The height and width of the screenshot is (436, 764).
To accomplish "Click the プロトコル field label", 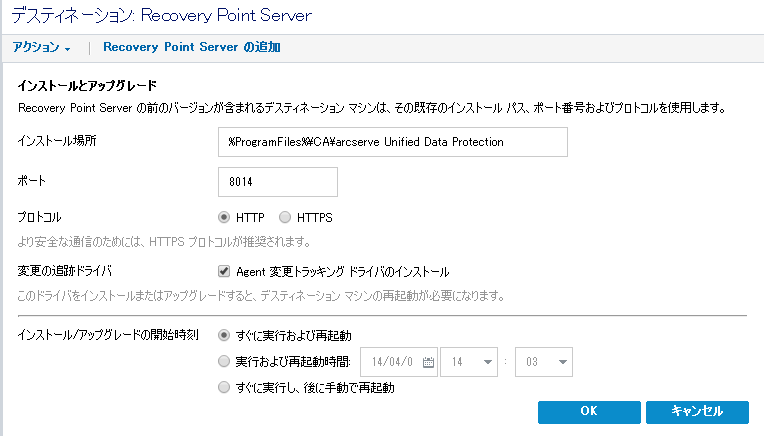I will [x=45, y=217].
